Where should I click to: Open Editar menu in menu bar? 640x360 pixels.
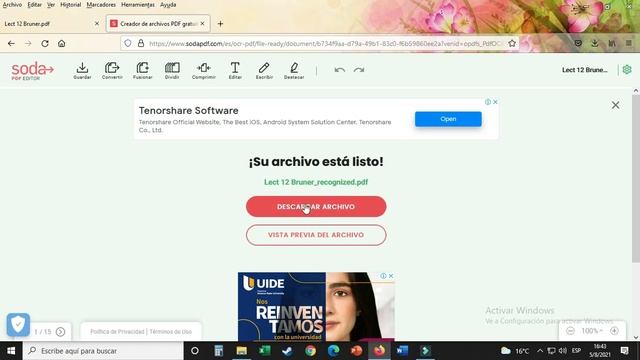[x=35, y=5]
